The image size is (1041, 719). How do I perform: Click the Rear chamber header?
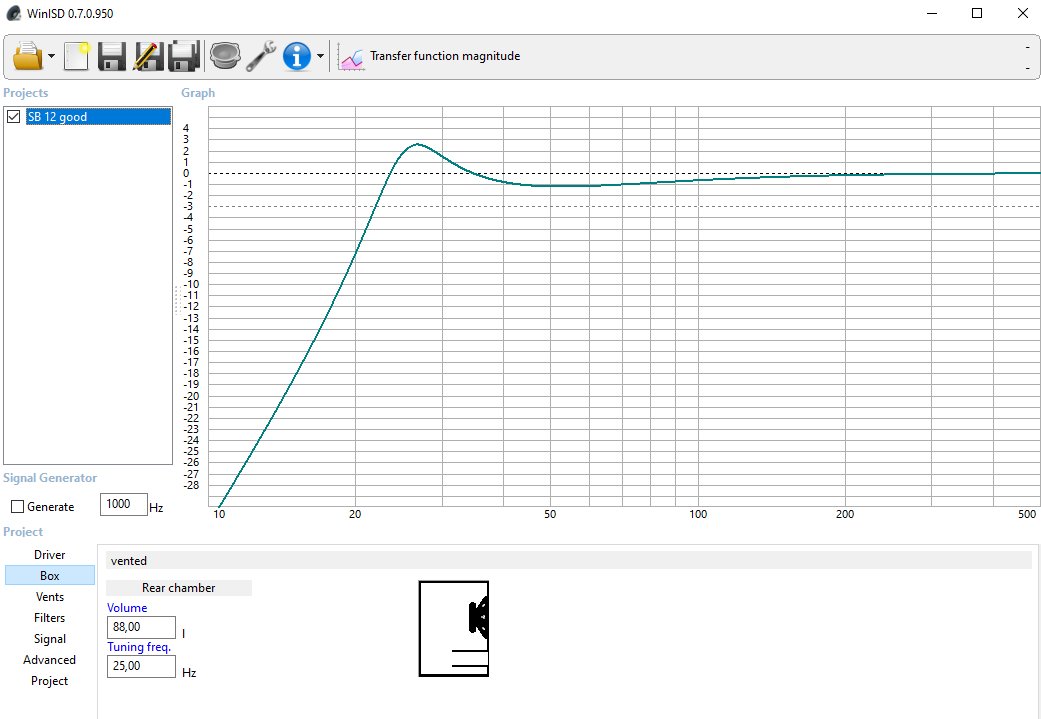(179, 588)
